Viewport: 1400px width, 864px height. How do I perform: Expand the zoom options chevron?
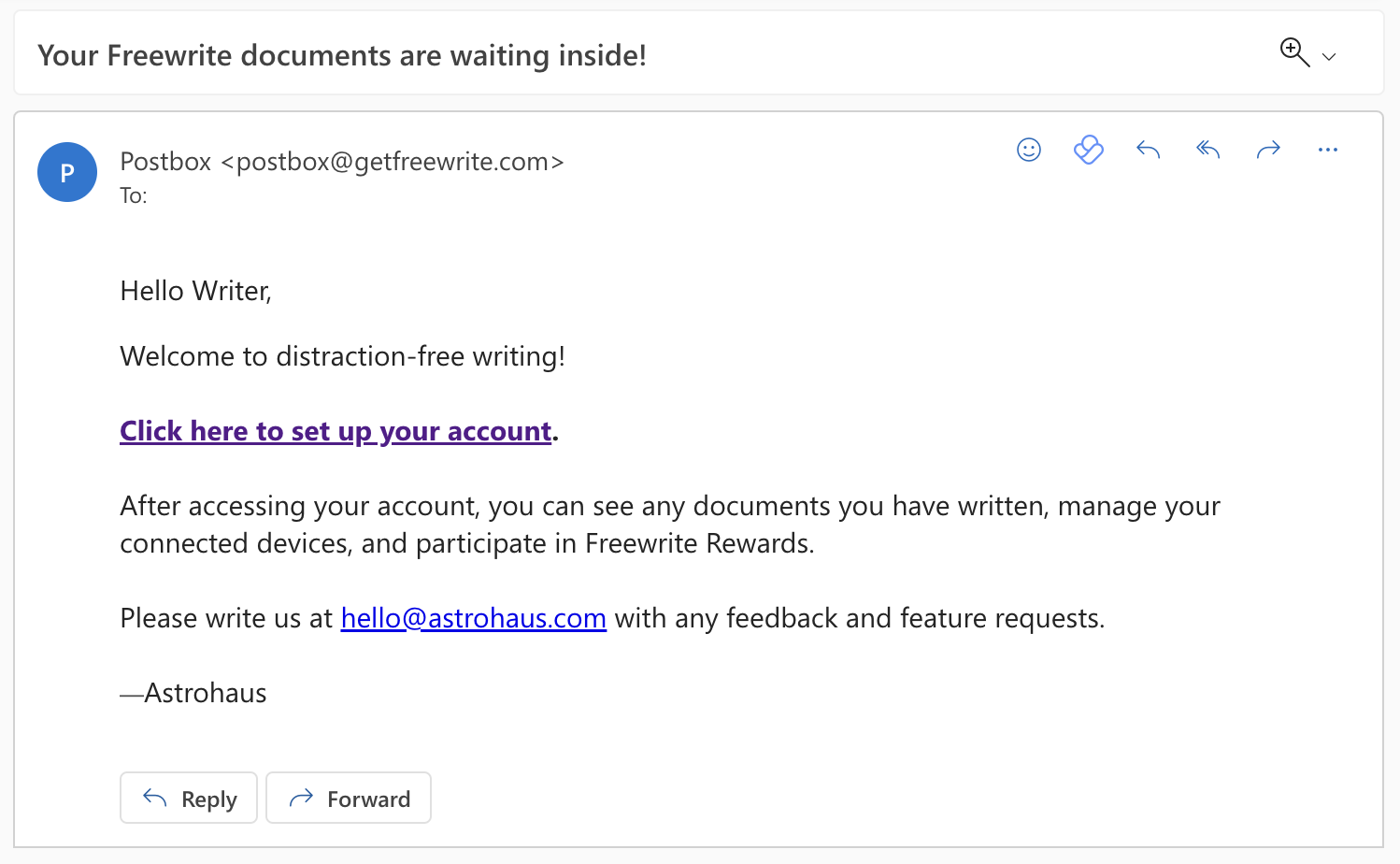[x=1329, y=57]
